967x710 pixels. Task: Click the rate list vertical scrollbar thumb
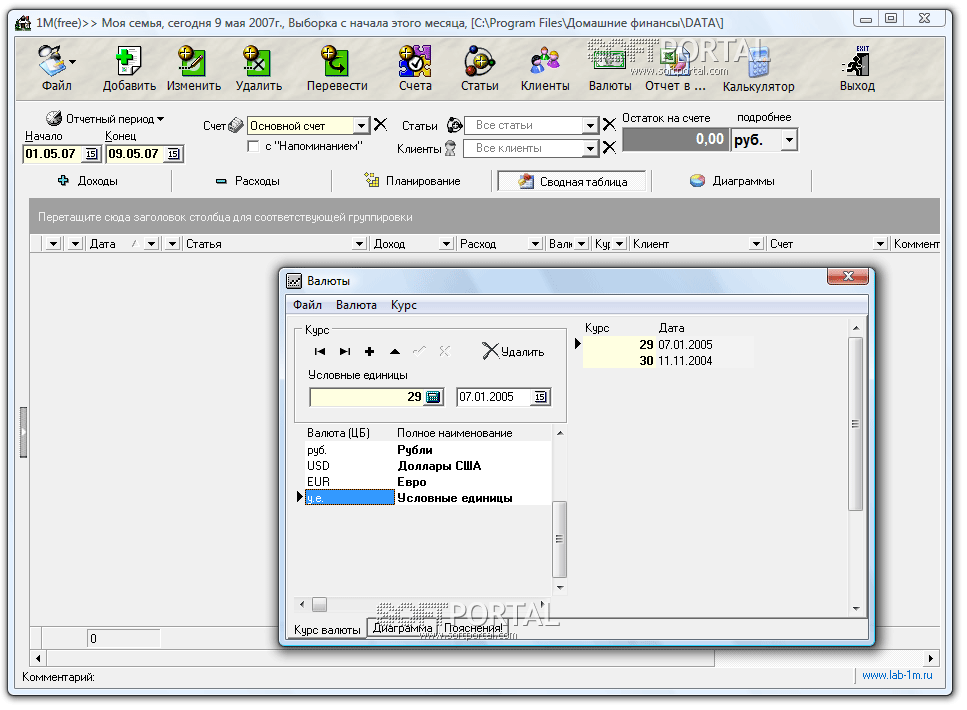[x=855, y=423]
